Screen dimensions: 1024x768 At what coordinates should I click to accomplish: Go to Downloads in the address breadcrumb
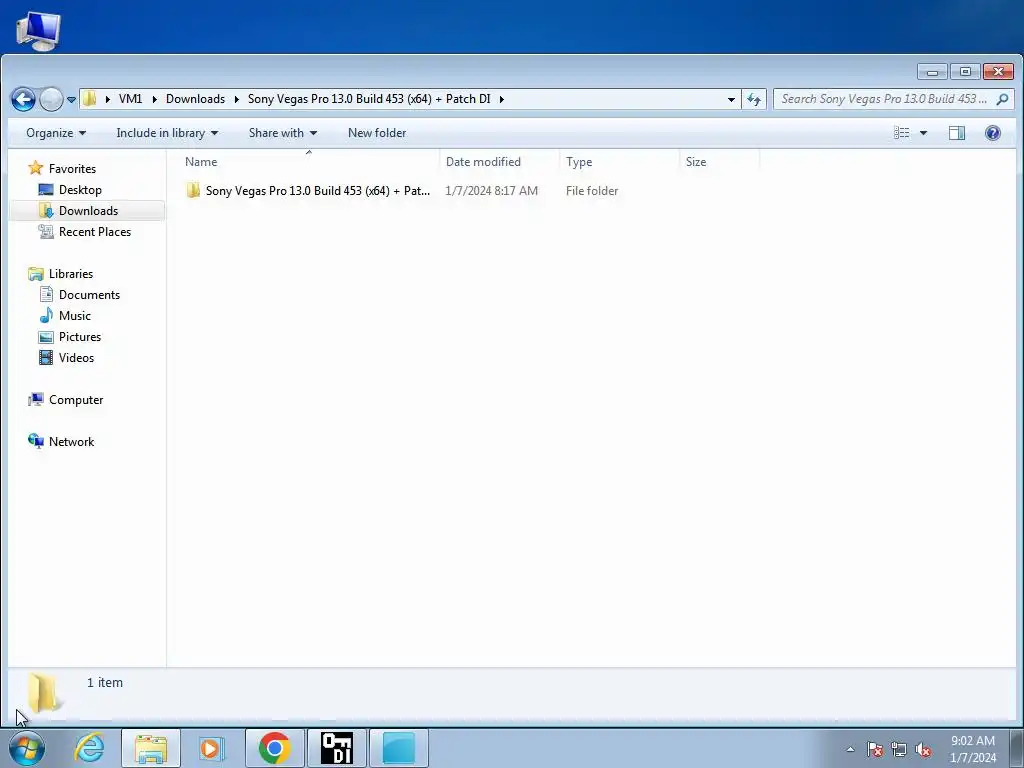[x=195, y=99]
